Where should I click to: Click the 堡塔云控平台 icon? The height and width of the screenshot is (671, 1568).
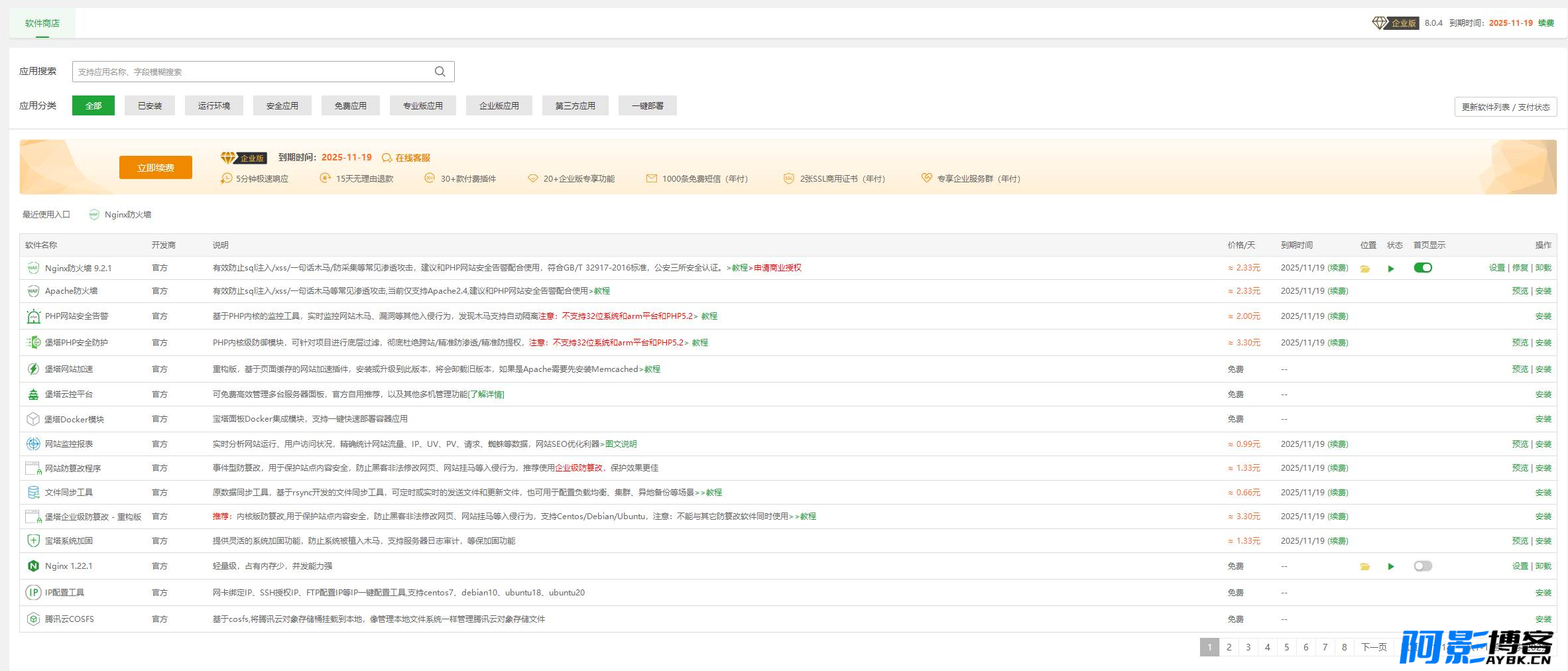[x=33, y=395]
